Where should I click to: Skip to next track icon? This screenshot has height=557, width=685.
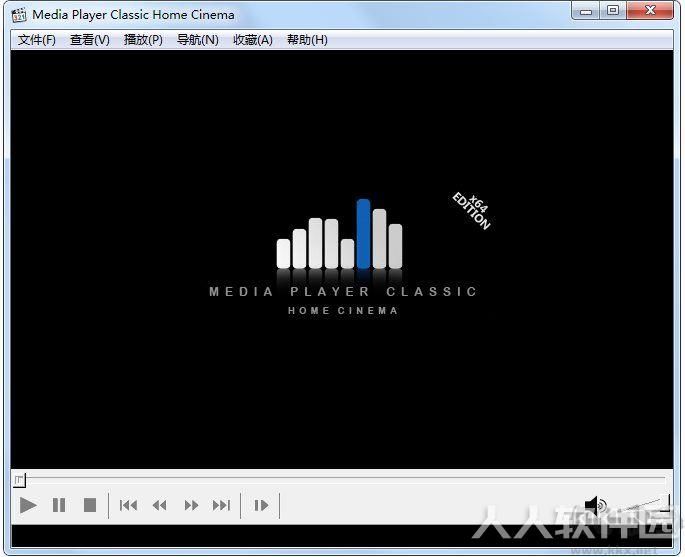point(221,505)
